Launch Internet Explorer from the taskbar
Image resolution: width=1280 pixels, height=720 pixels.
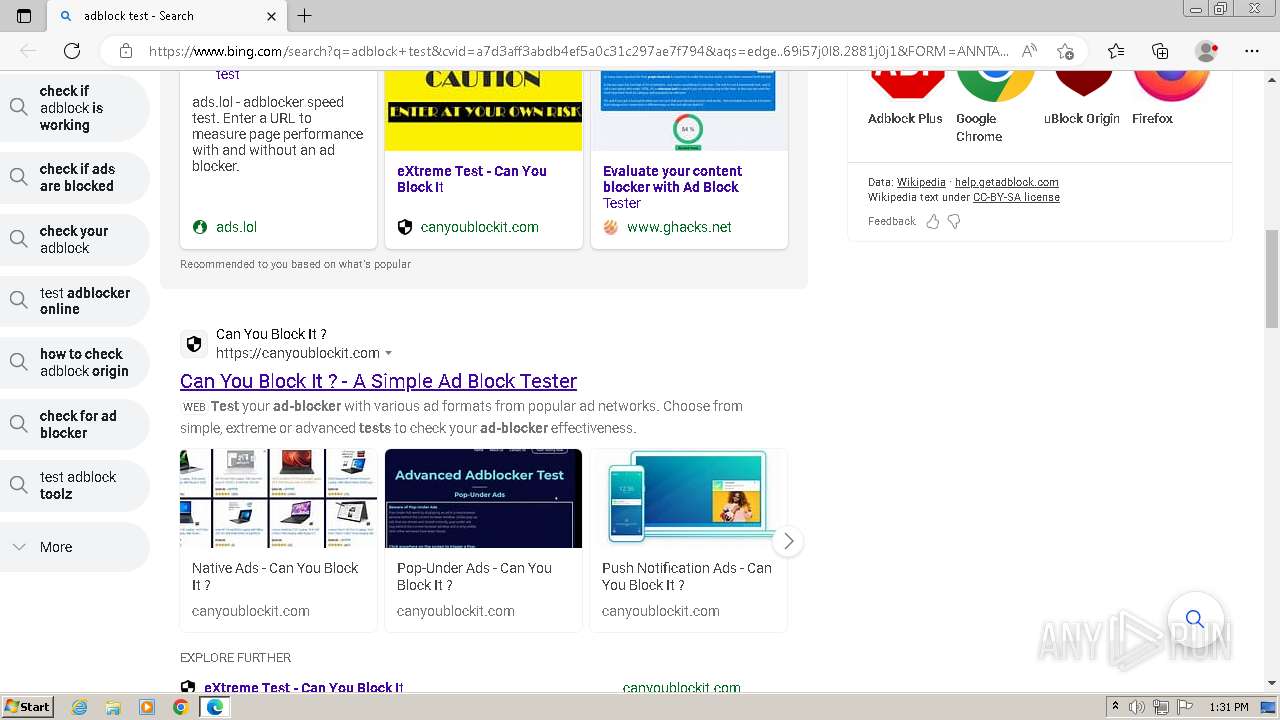(80, 707)
